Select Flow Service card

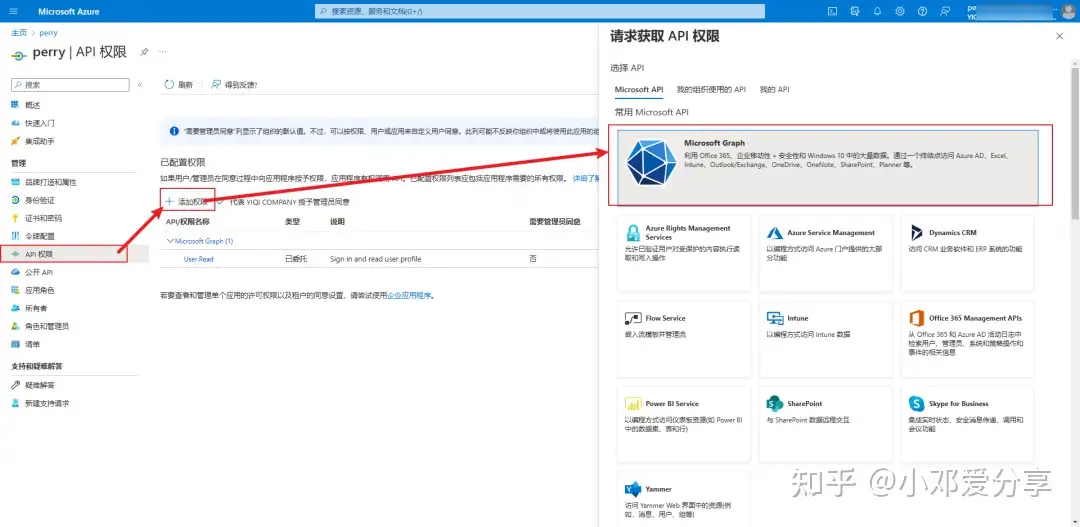685,339
